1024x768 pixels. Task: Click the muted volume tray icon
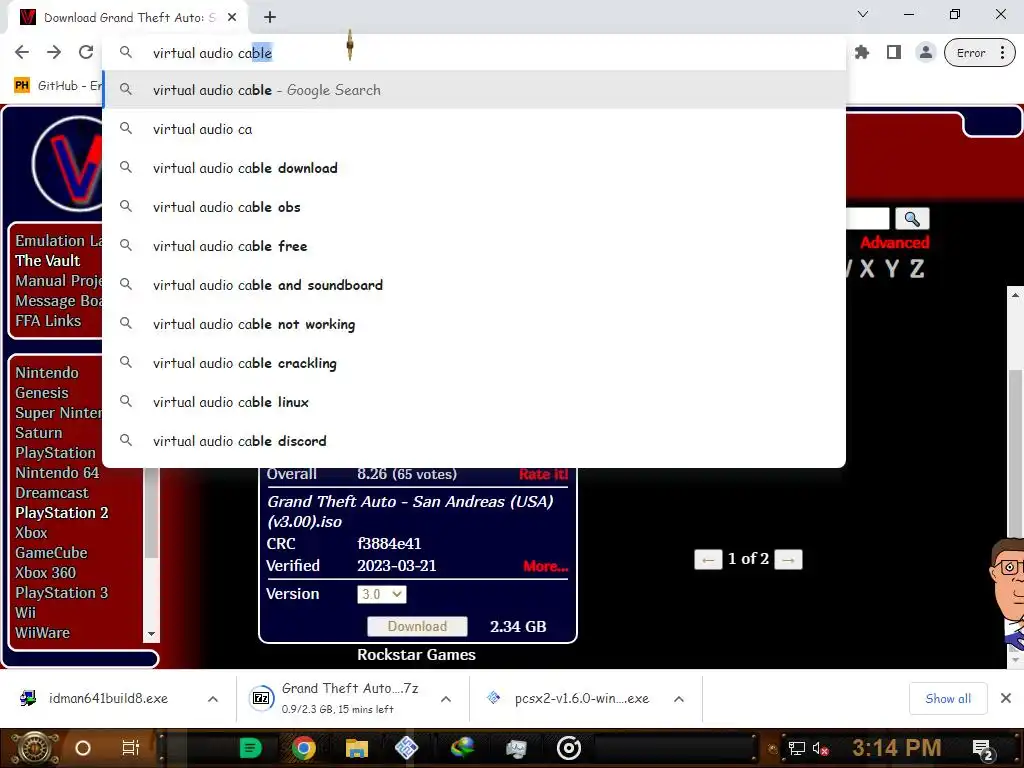click(820, 748)
